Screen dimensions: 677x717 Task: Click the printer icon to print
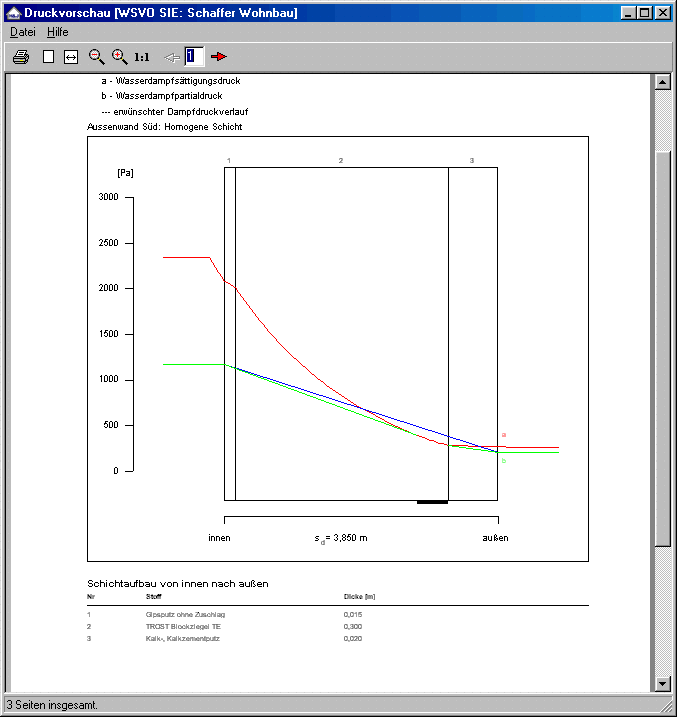pos(20,57)
